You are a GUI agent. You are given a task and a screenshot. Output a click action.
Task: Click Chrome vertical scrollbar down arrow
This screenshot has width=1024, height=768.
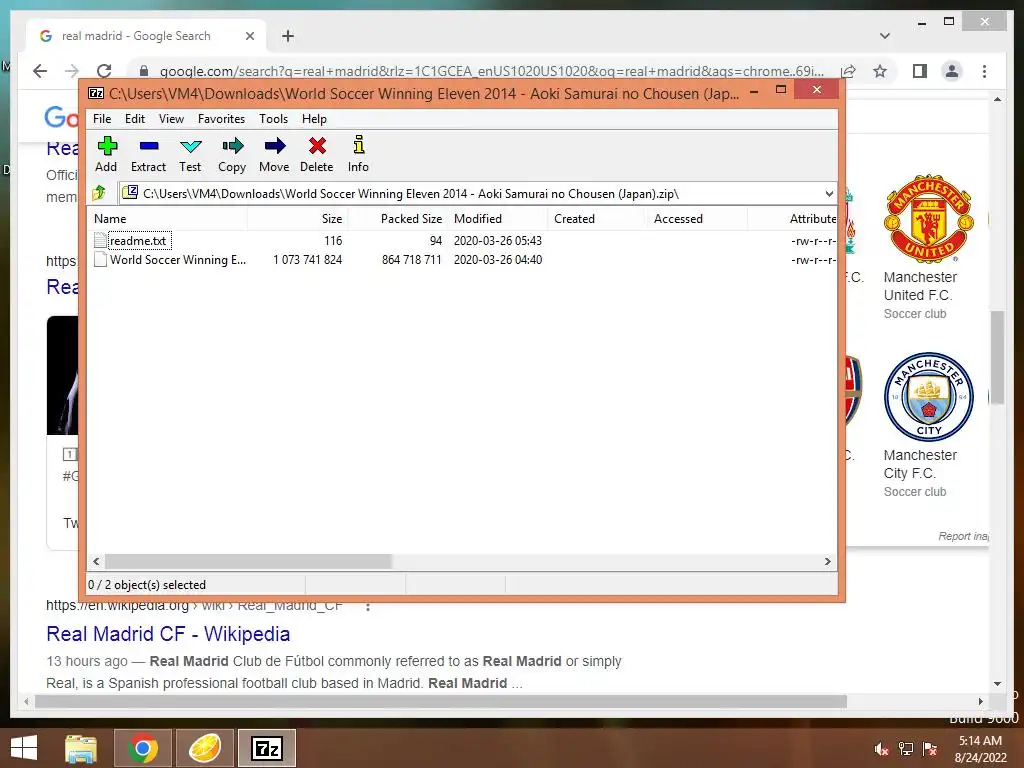coord(997,684)
